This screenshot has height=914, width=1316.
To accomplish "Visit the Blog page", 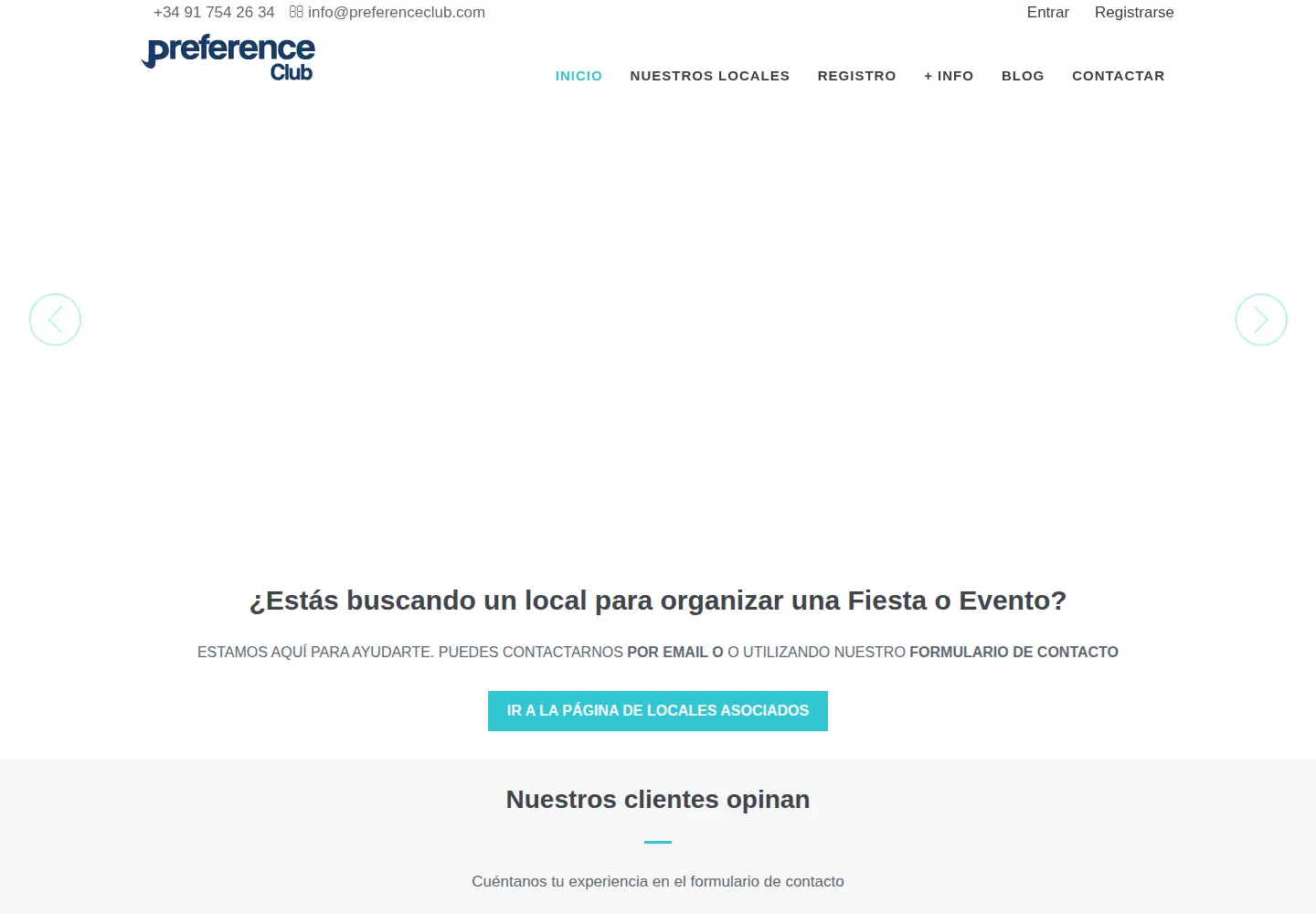I will click(1023, 76).
